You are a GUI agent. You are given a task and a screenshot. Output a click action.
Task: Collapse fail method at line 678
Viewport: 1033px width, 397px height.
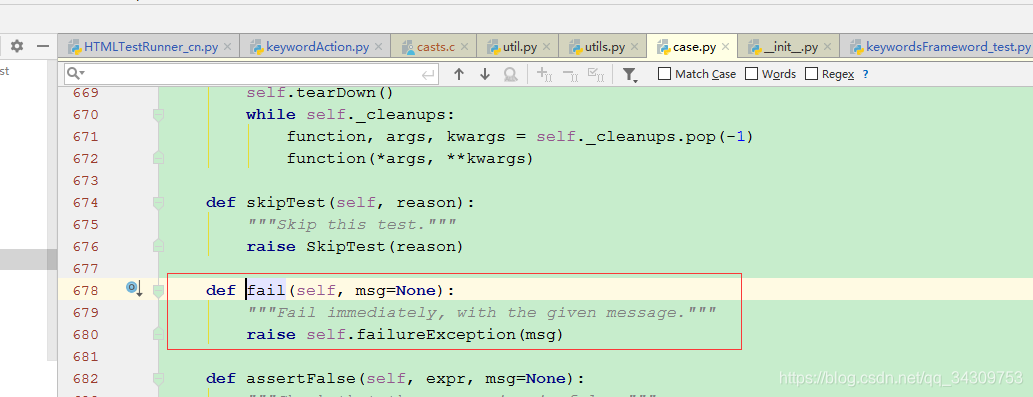pyautogui.click(x=158, y=290)
